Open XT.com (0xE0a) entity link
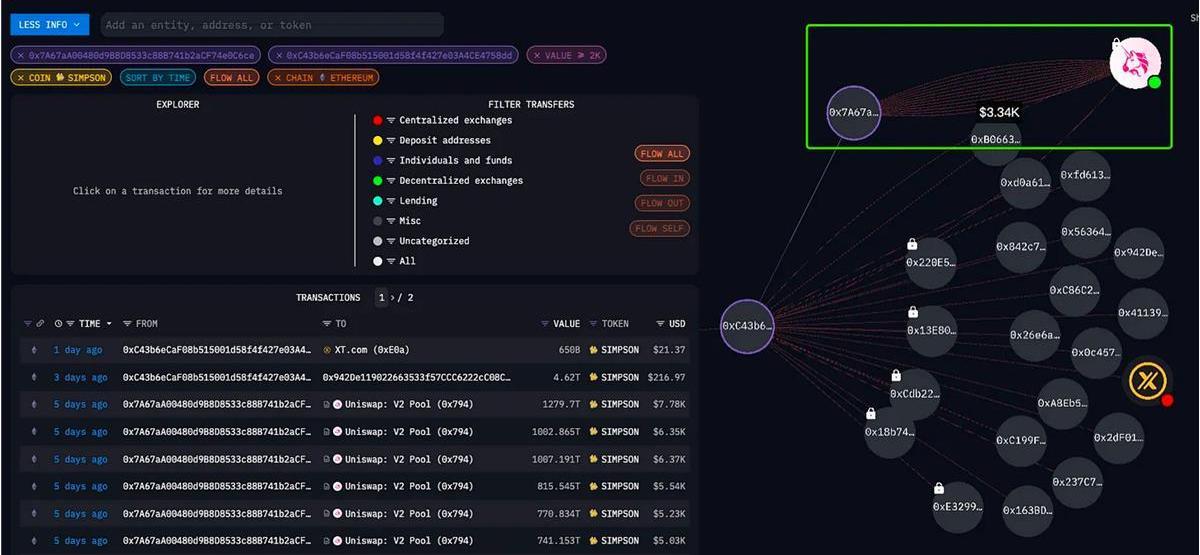The height and width of the screenshot is (555, 1200). (x=372, y=350)
